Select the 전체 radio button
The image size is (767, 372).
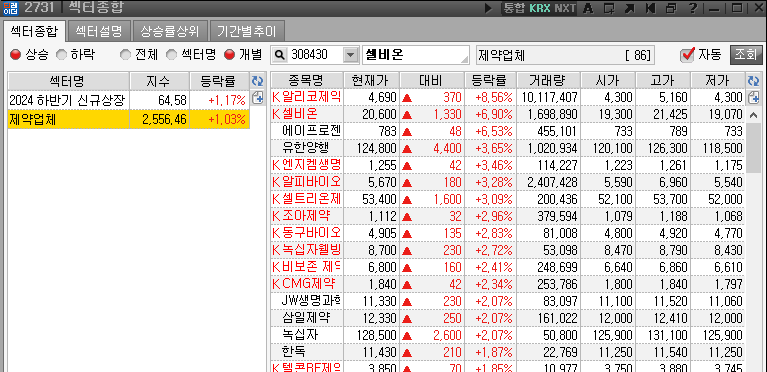tap(125, 55)
